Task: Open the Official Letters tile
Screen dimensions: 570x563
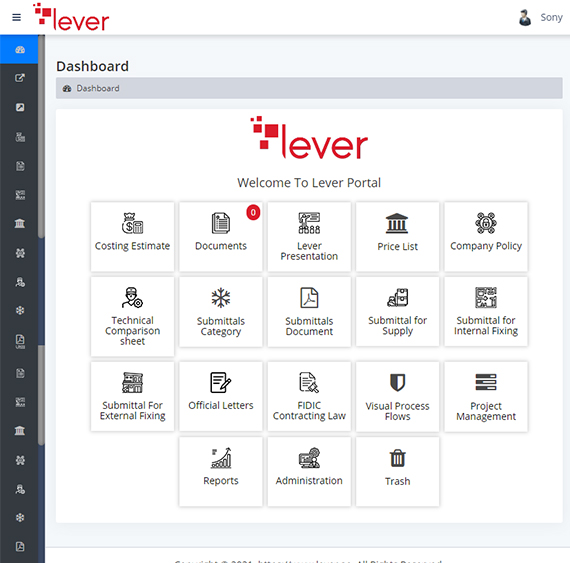Action: [221, 397]
